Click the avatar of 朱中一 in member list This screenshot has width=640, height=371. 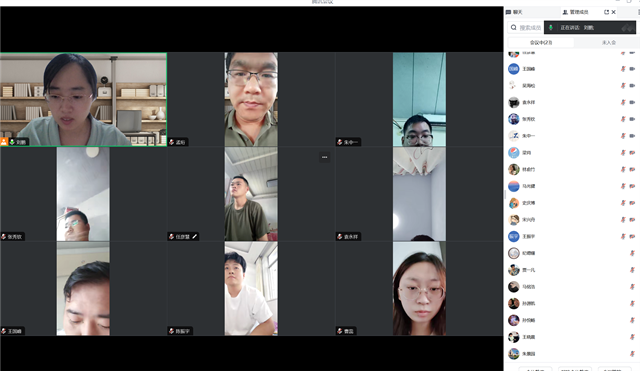[x=513, y=136]
